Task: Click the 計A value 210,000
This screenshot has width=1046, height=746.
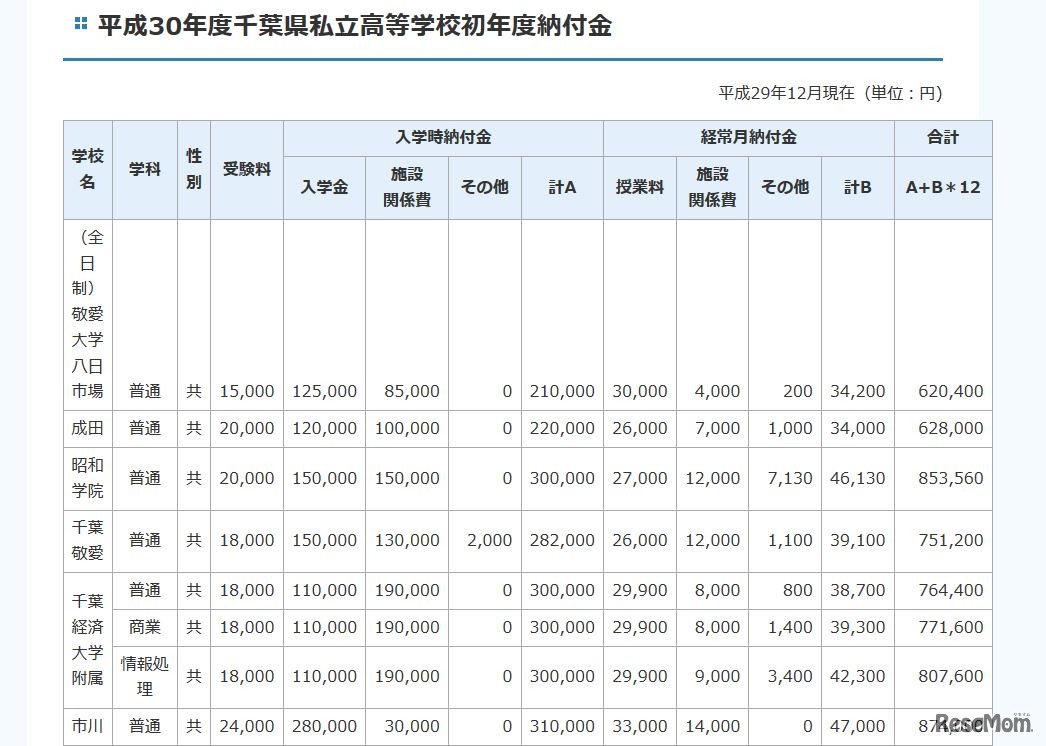Action: tap(562, 391)
